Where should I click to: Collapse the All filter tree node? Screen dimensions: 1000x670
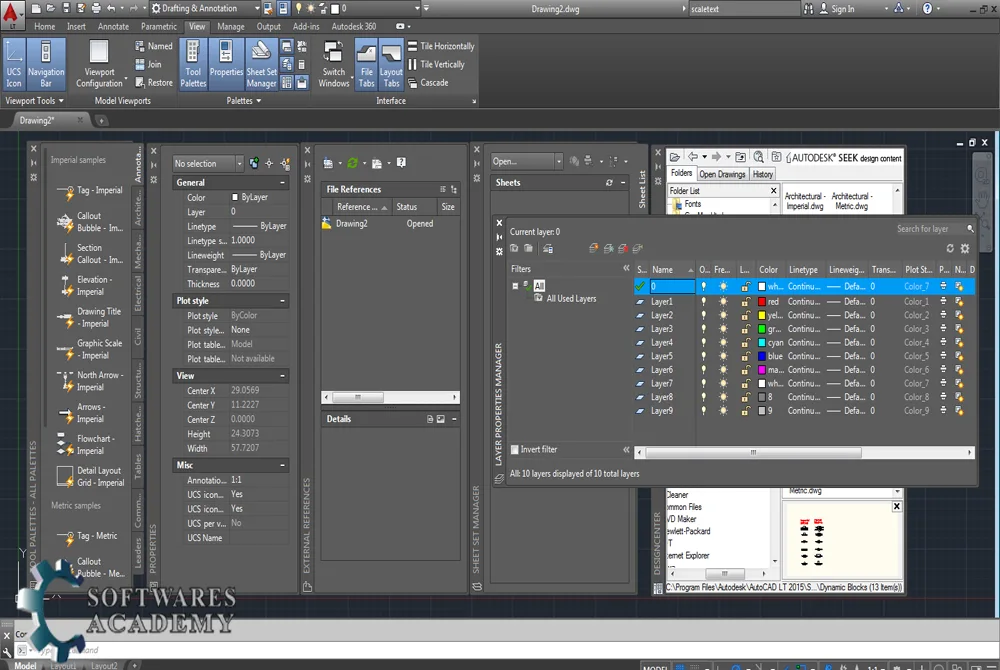515,286
